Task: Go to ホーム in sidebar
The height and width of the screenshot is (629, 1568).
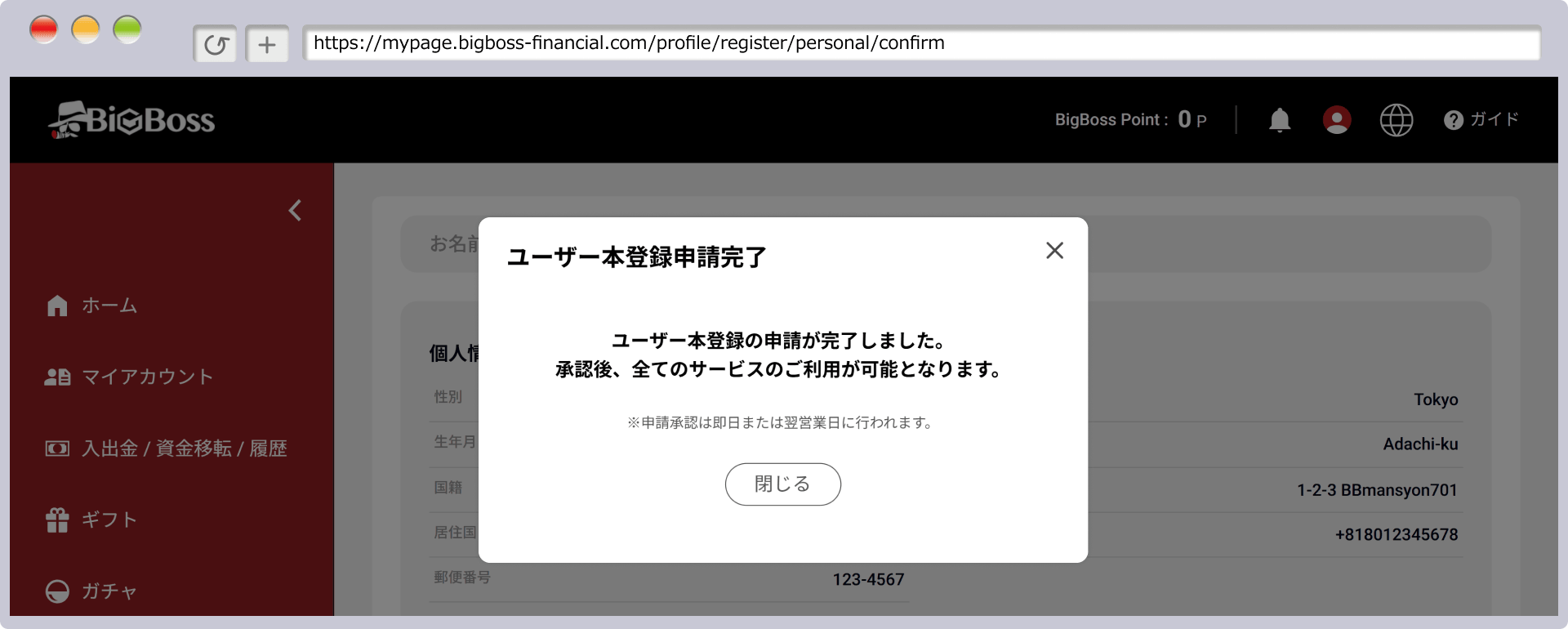Action: tap(109, 306)
